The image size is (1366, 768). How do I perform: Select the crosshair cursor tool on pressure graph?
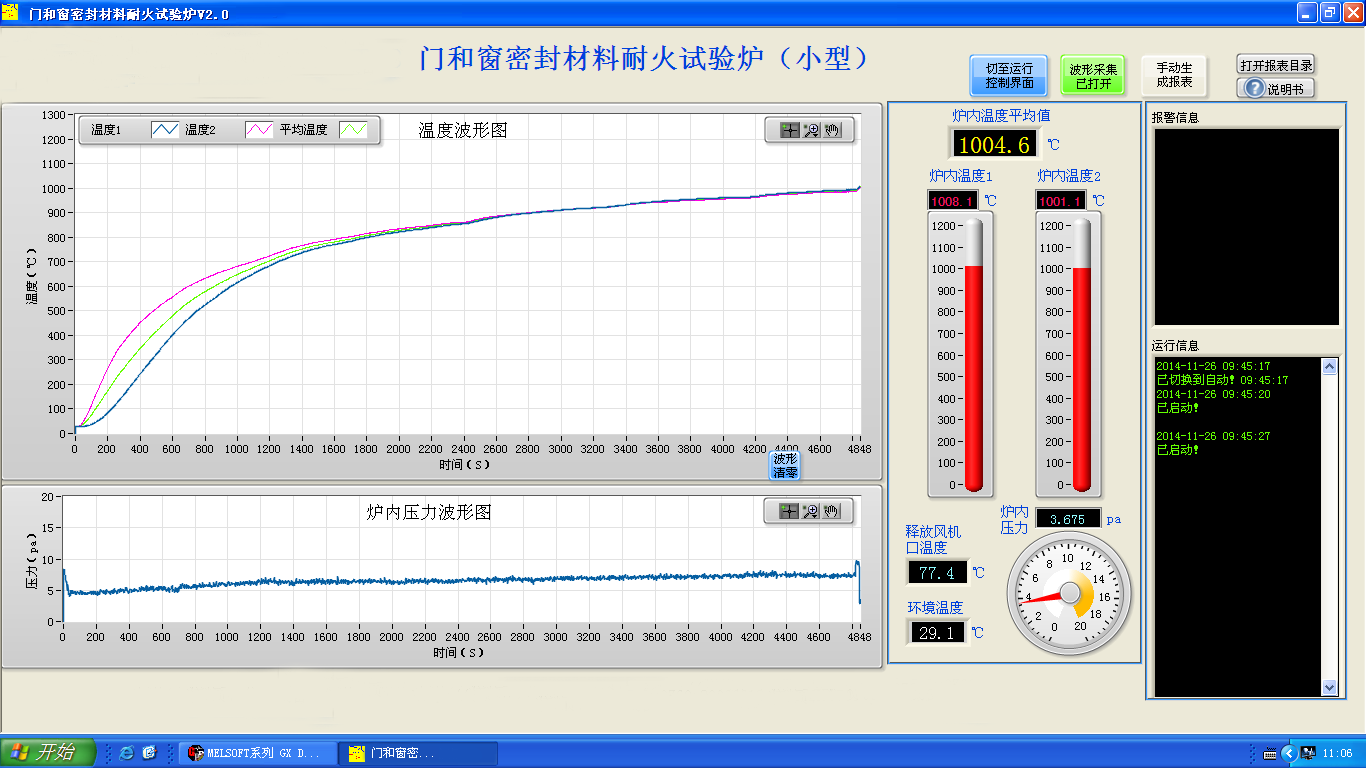[x=789, y=511]
